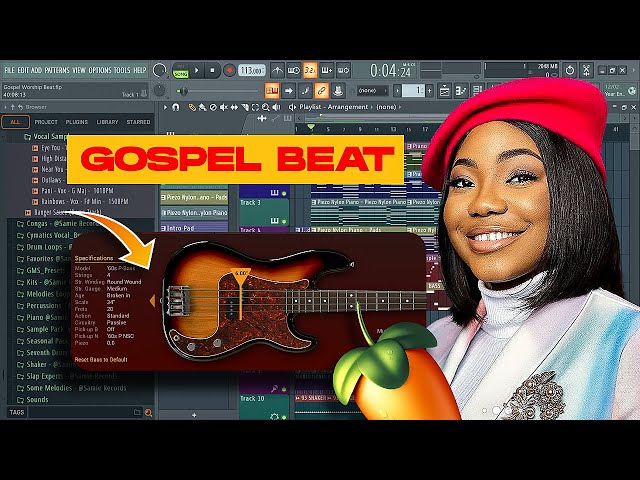The image size is (640, 480).
Task: Toggle the wait-for-input button
Action: [293, 71]
